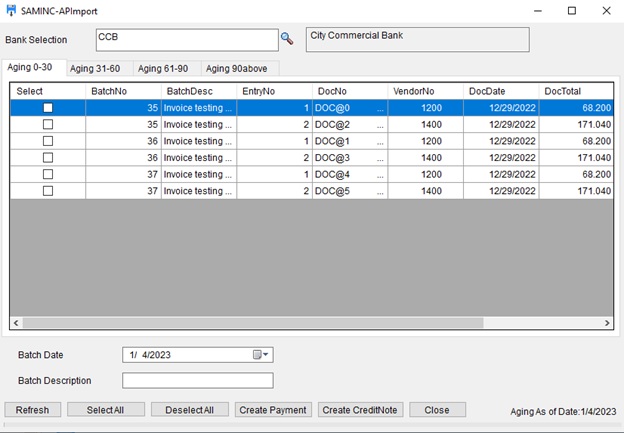Click the Deselect All button
624x433 pixels.
[x=190, y=410]
